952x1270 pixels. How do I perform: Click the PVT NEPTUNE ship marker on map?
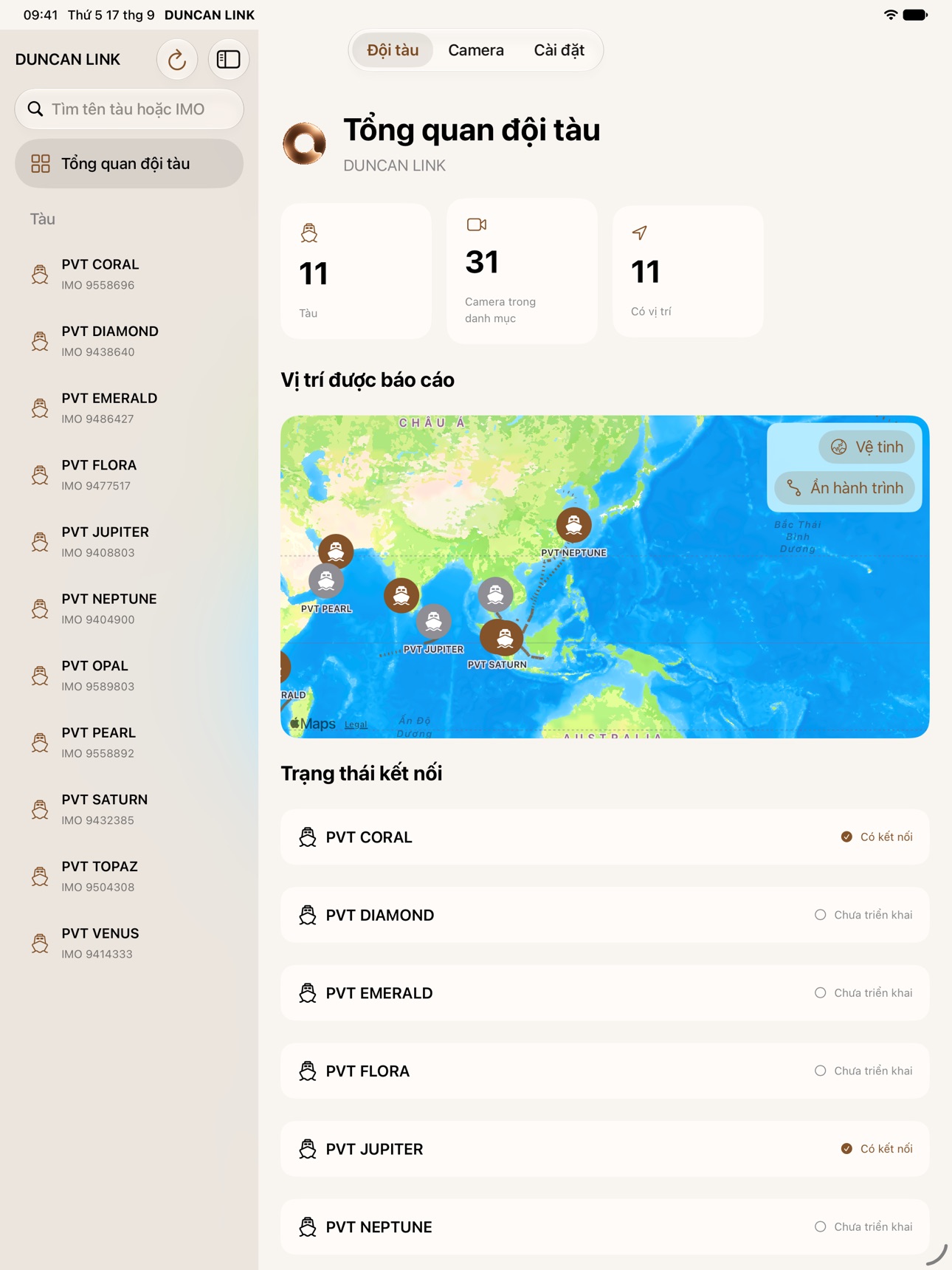tap(573, 525)
